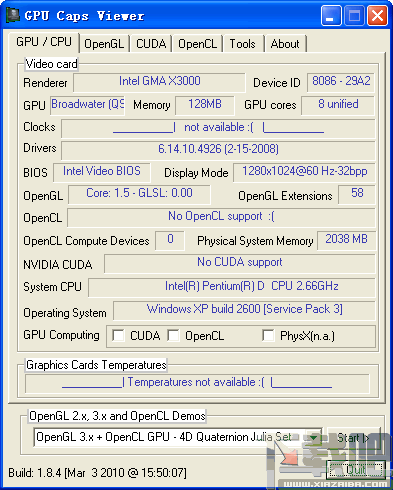Open the Tools tab
393x490 pixels.
(x=243, y=44)
